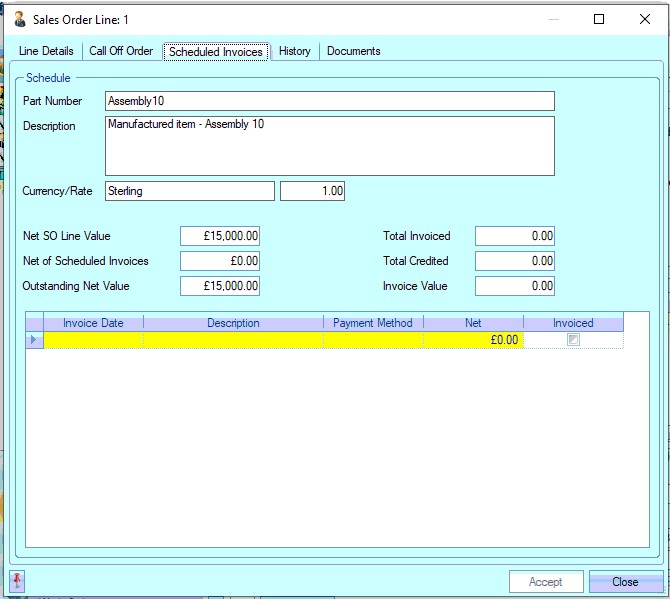This screenshot has width=670, height=599.
Task: Minimize the Sales Order Line window
Action: (x=553, y=19)
